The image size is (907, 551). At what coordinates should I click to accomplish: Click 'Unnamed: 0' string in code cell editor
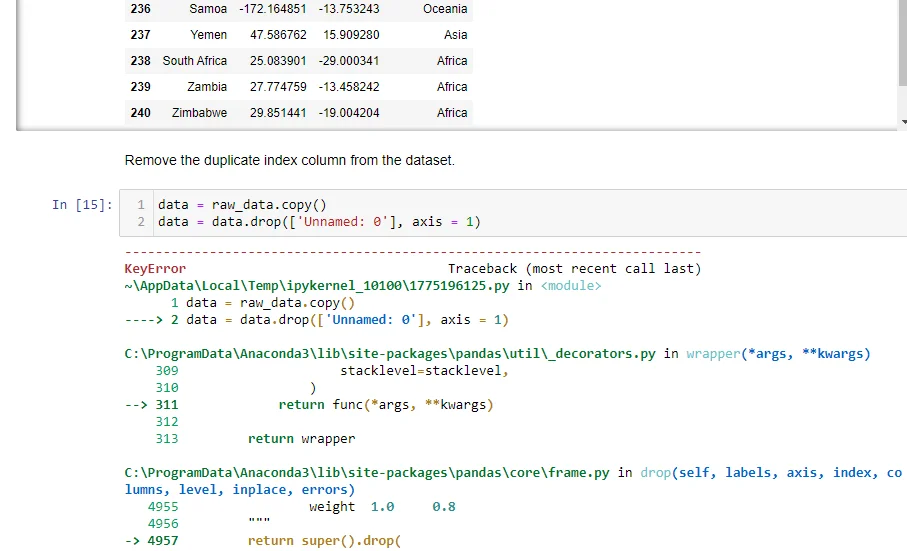[358, 221]
